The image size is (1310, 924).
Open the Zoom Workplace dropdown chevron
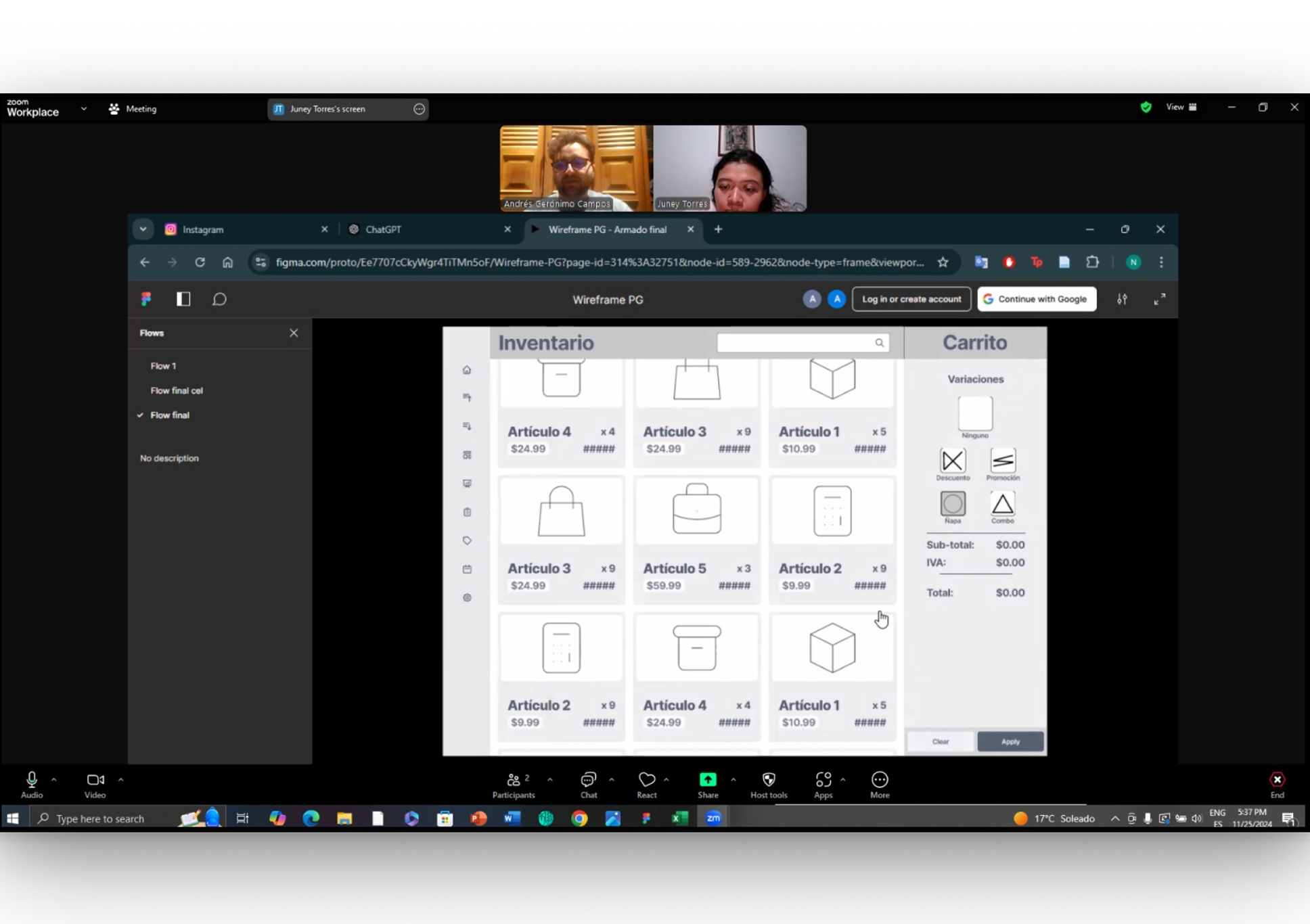pos(83,108)
